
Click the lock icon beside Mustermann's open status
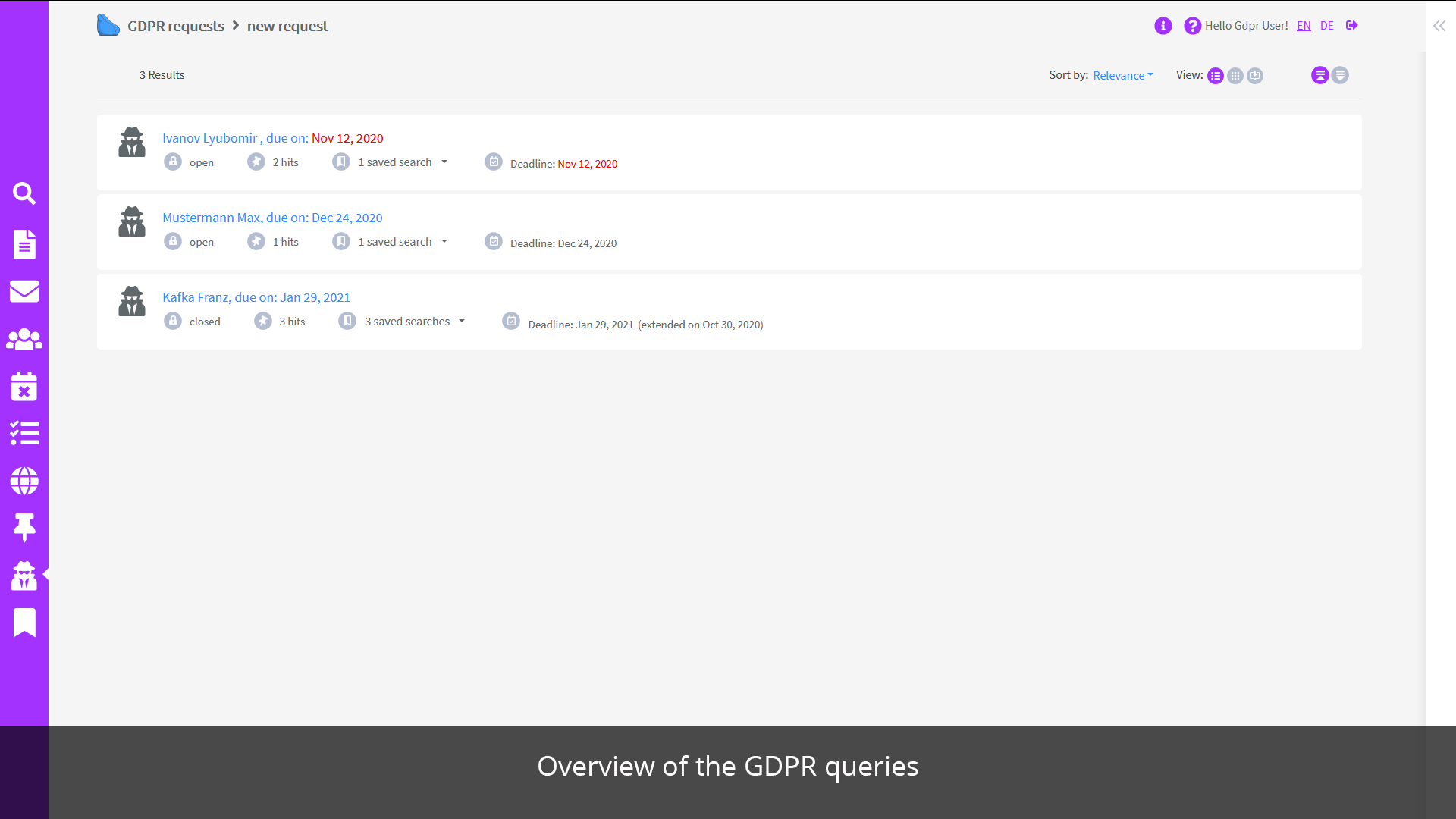coord(173,241)
